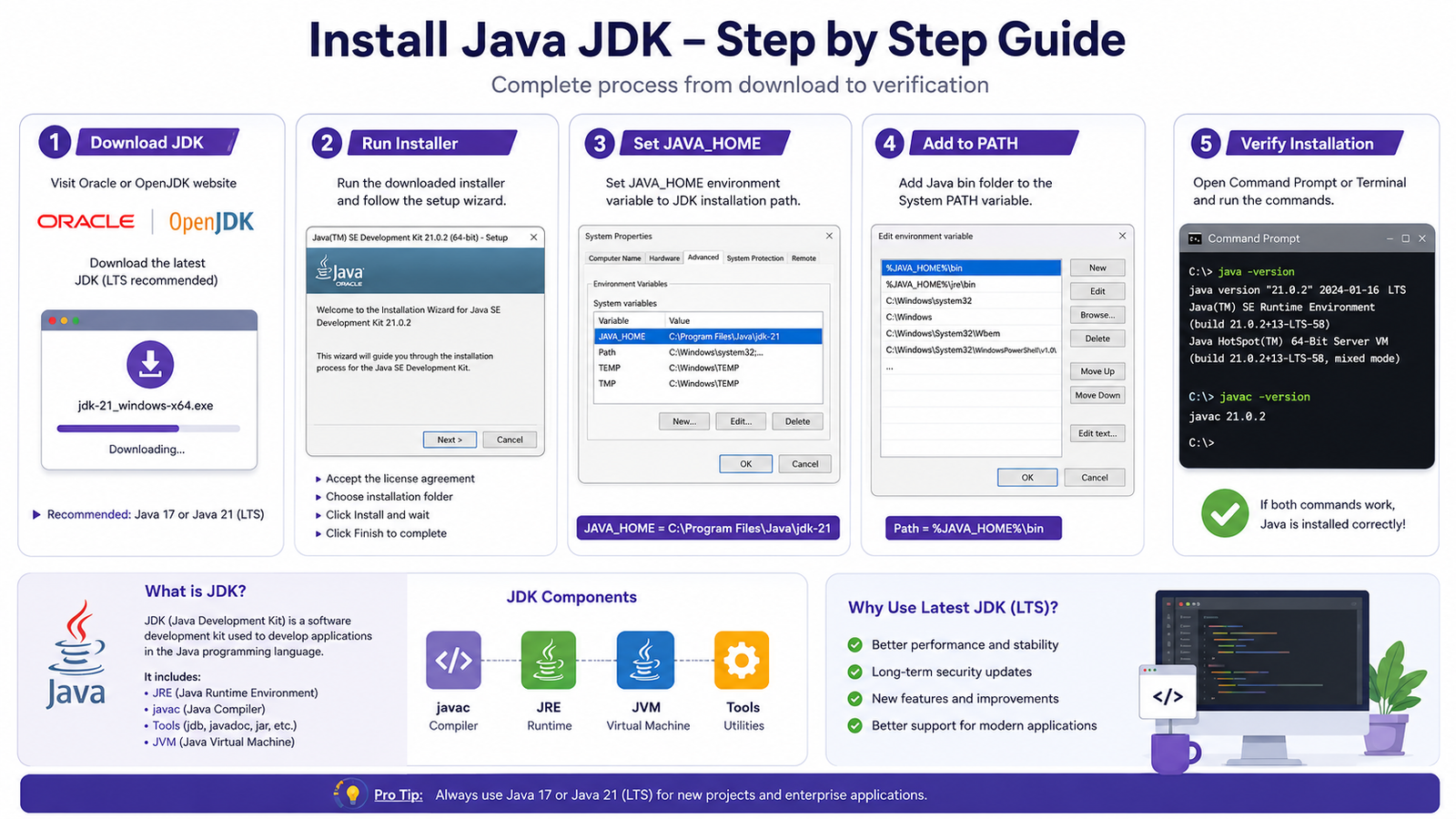The width and height of the screenshot is (1456, 819).
Task: Select the TMP variable row
Action: [708, 383]
